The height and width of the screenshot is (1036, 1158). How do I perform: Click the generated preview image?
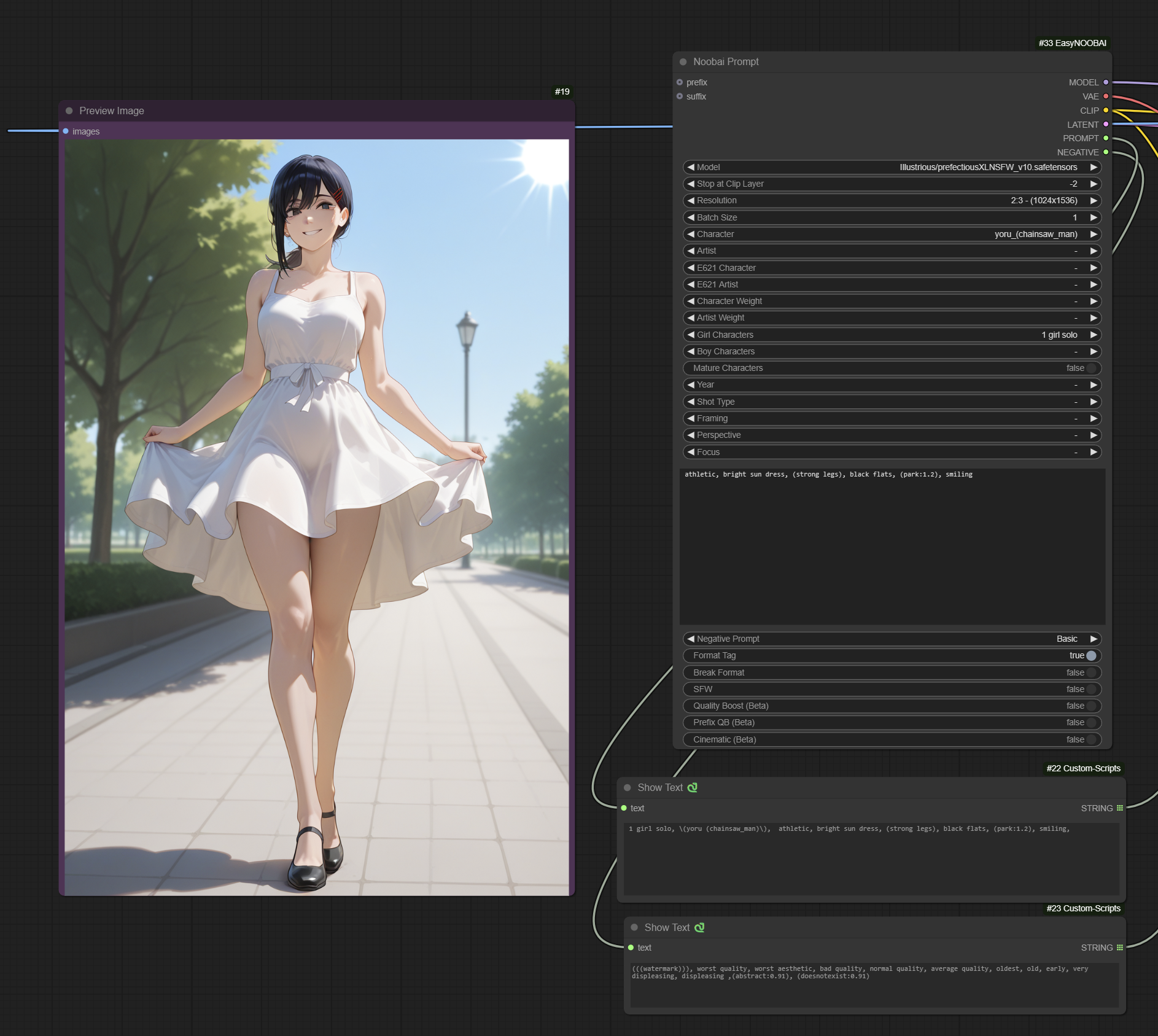pos(317,517)
